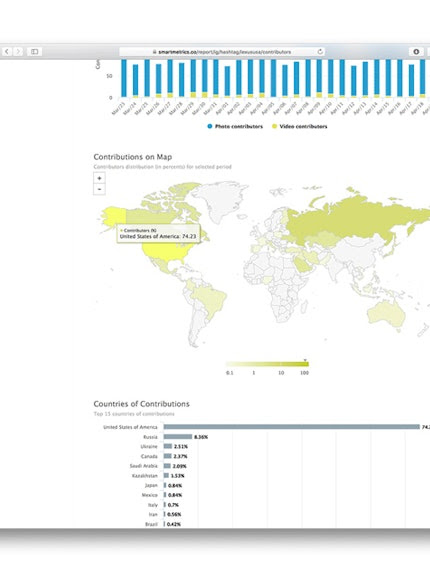The width and height of the screenshot is (430, 570).
Task: Click the browser forward arrow button
Action: tap(18, 52)
